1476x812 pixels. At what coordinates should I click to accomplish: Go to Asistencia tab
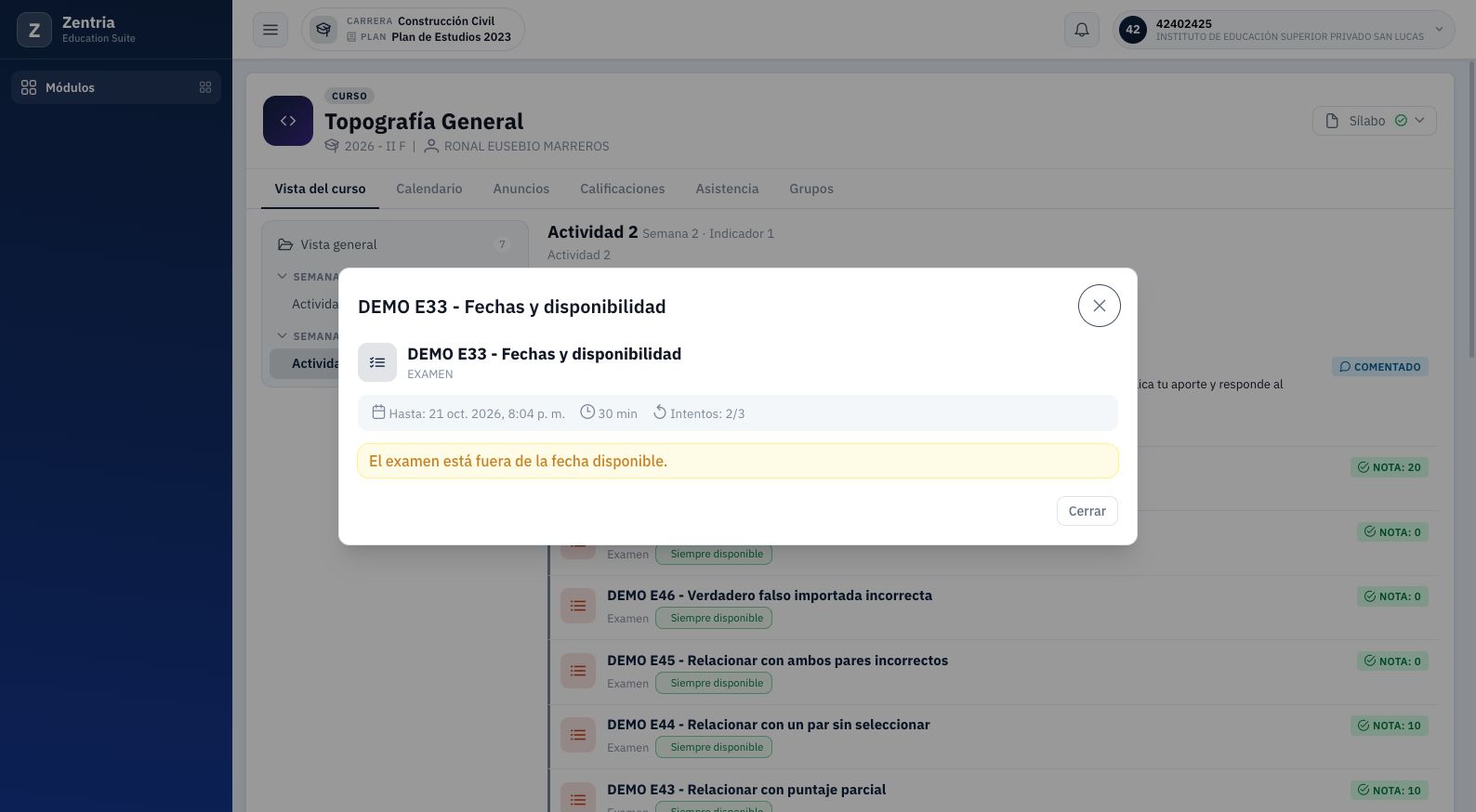click(727, 189)
